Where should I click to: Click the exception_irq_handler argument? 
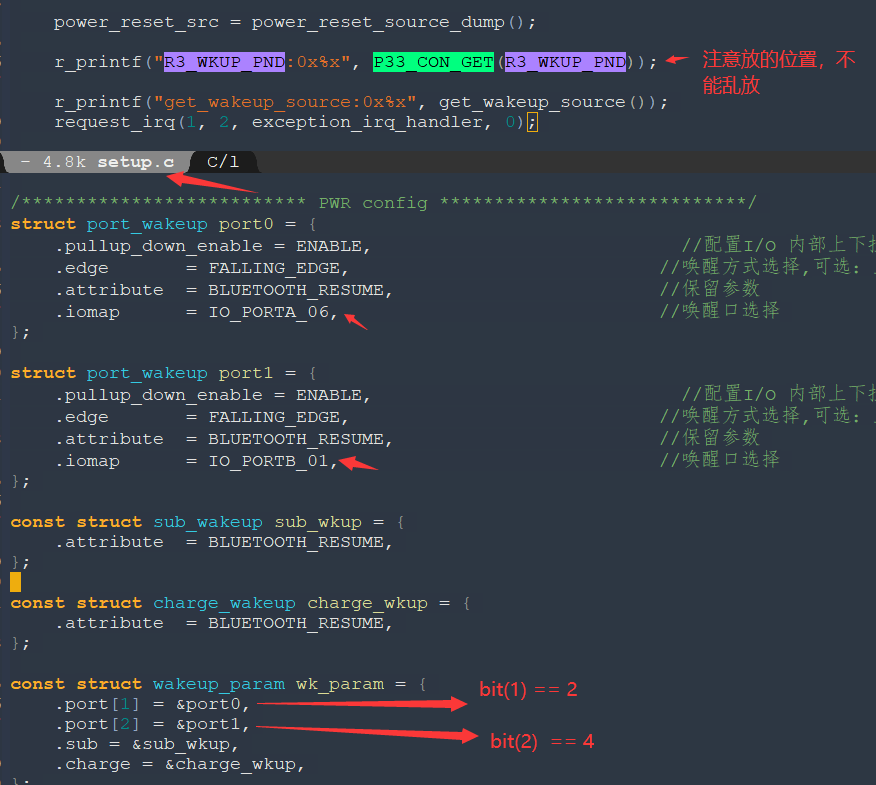[x=368, y=122]
